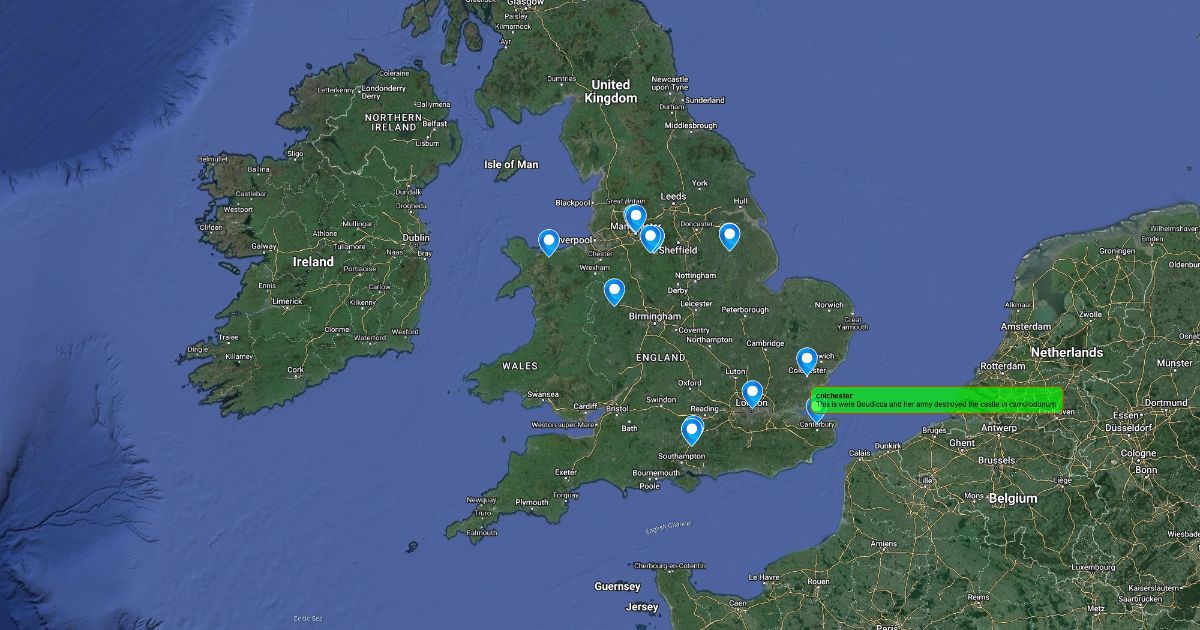Click the Isle of Man label
The image size is (1200, 630).
511,164
